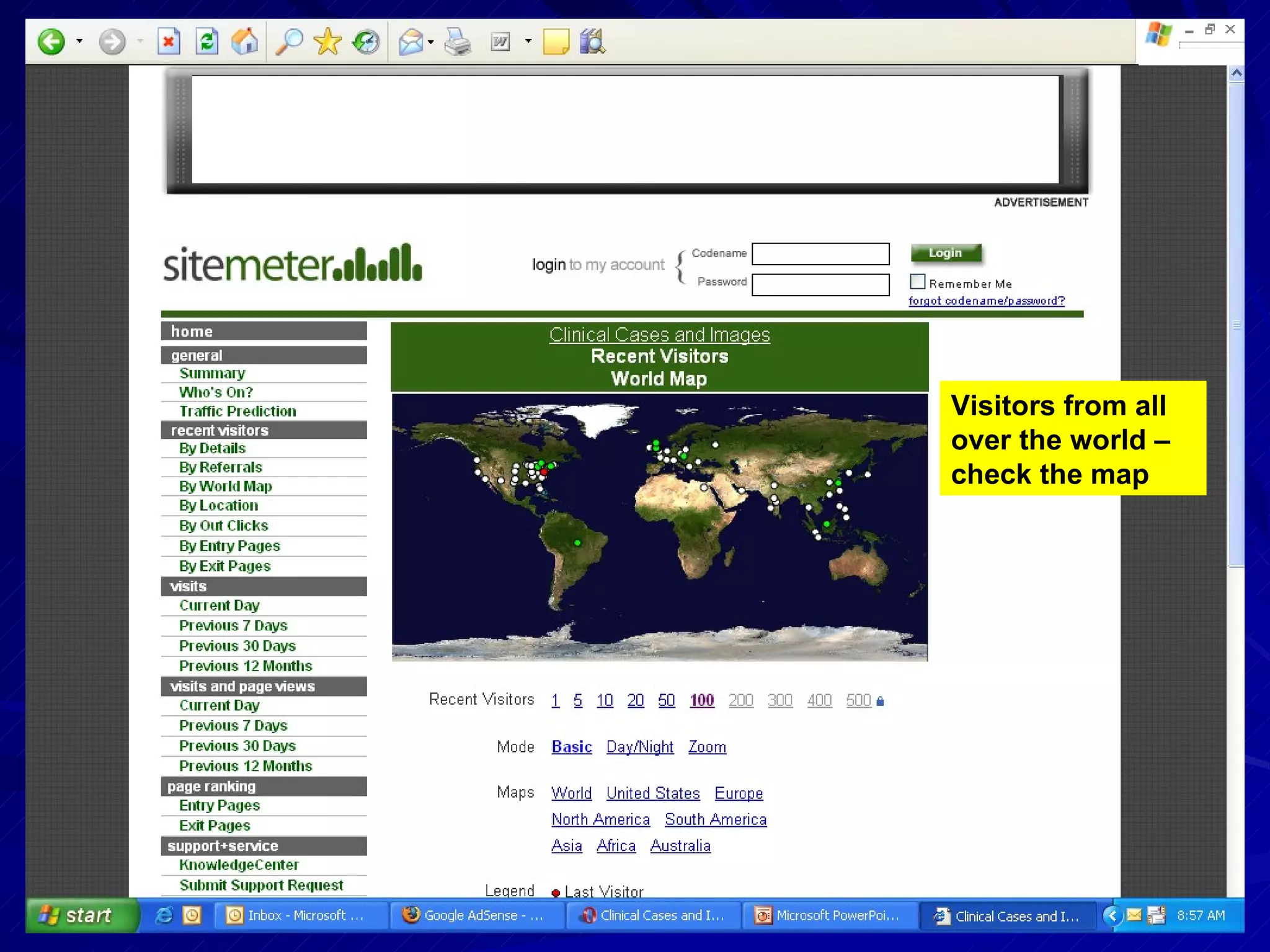Show last 1 recent visitor

(556, 700)
